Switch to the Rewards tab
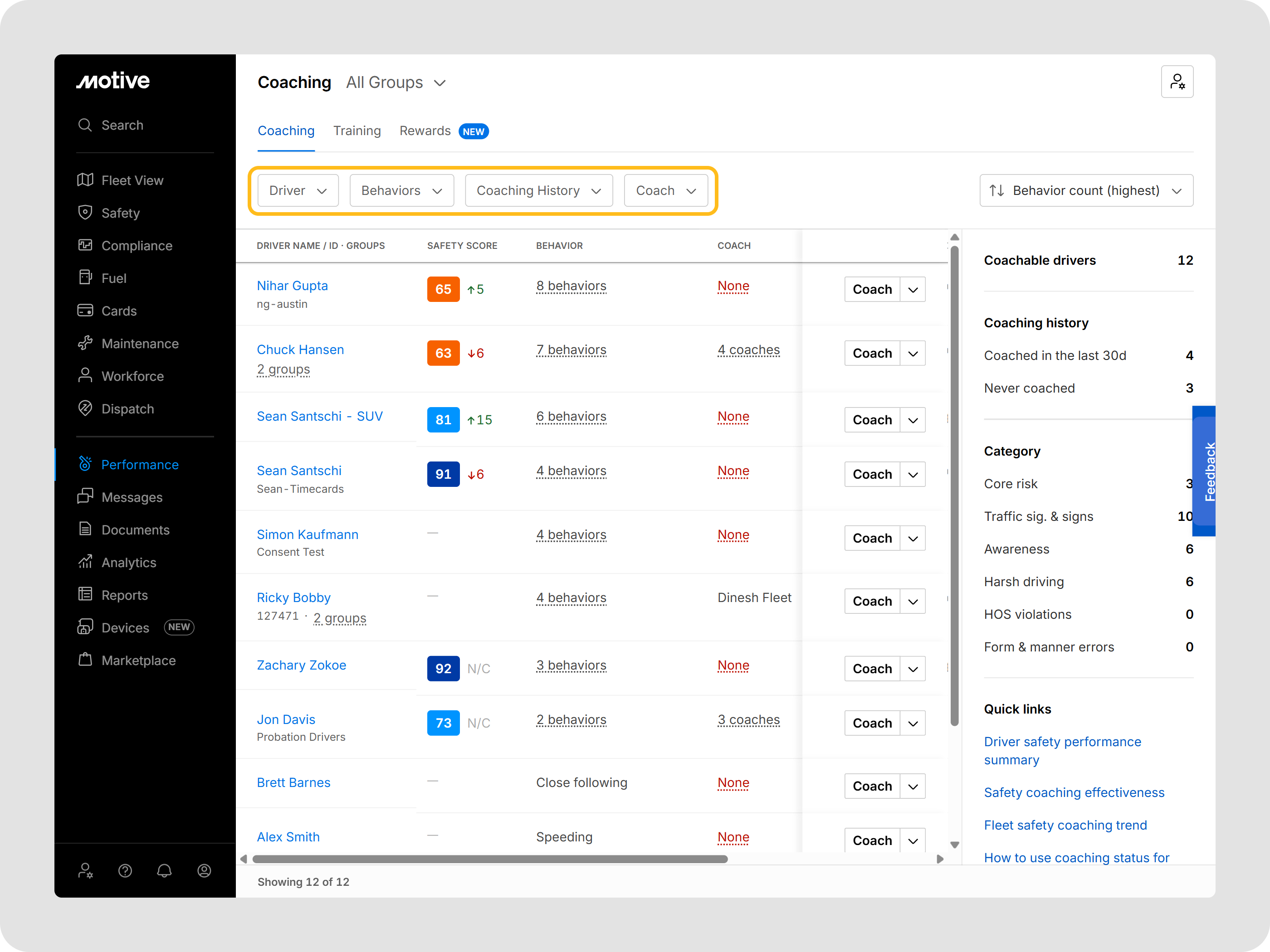The image size is (1270, 952). (x=425, y=131)
